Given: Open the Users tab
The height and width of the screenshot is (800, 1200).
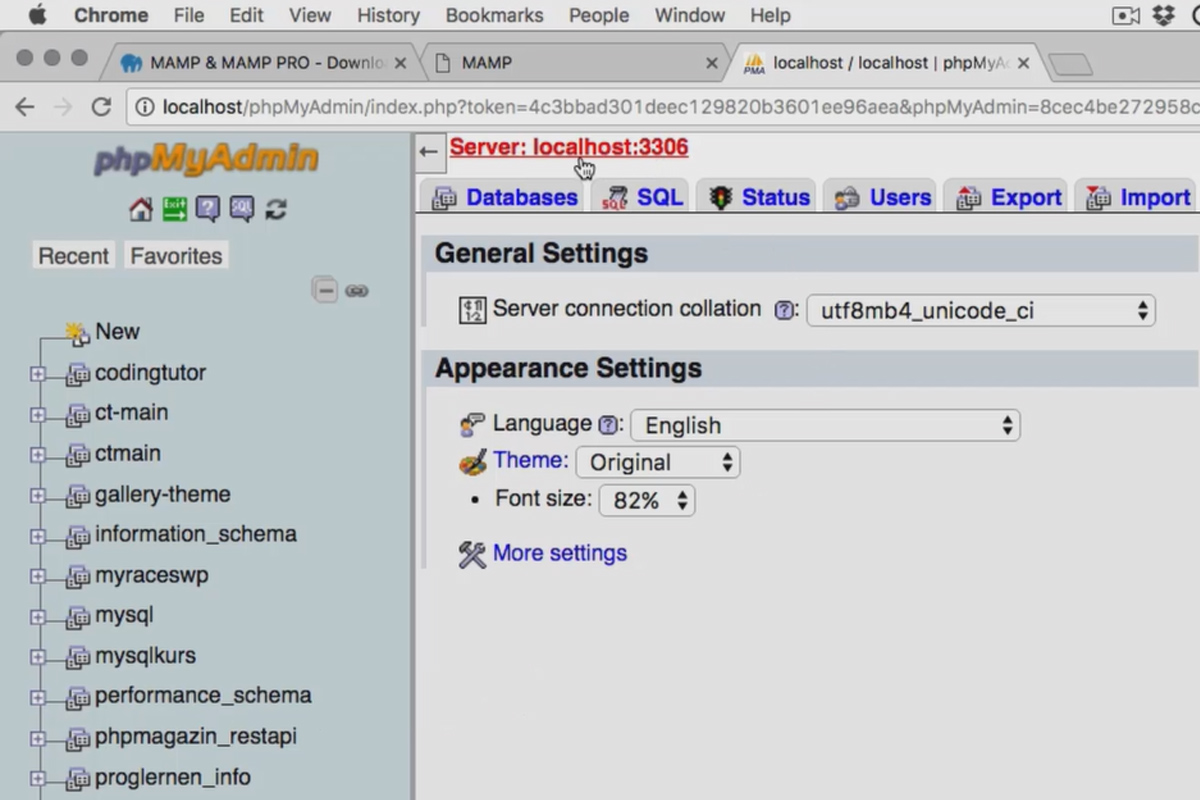Looking at the screenshot, I should point(882,197).
